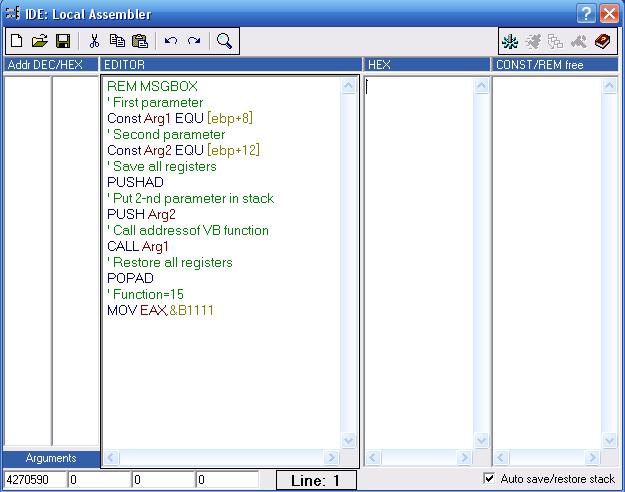Click the Arguments label bar
The width and height of the screenshot is (625, 492).
pyautogui.click(x=51, y=458)
